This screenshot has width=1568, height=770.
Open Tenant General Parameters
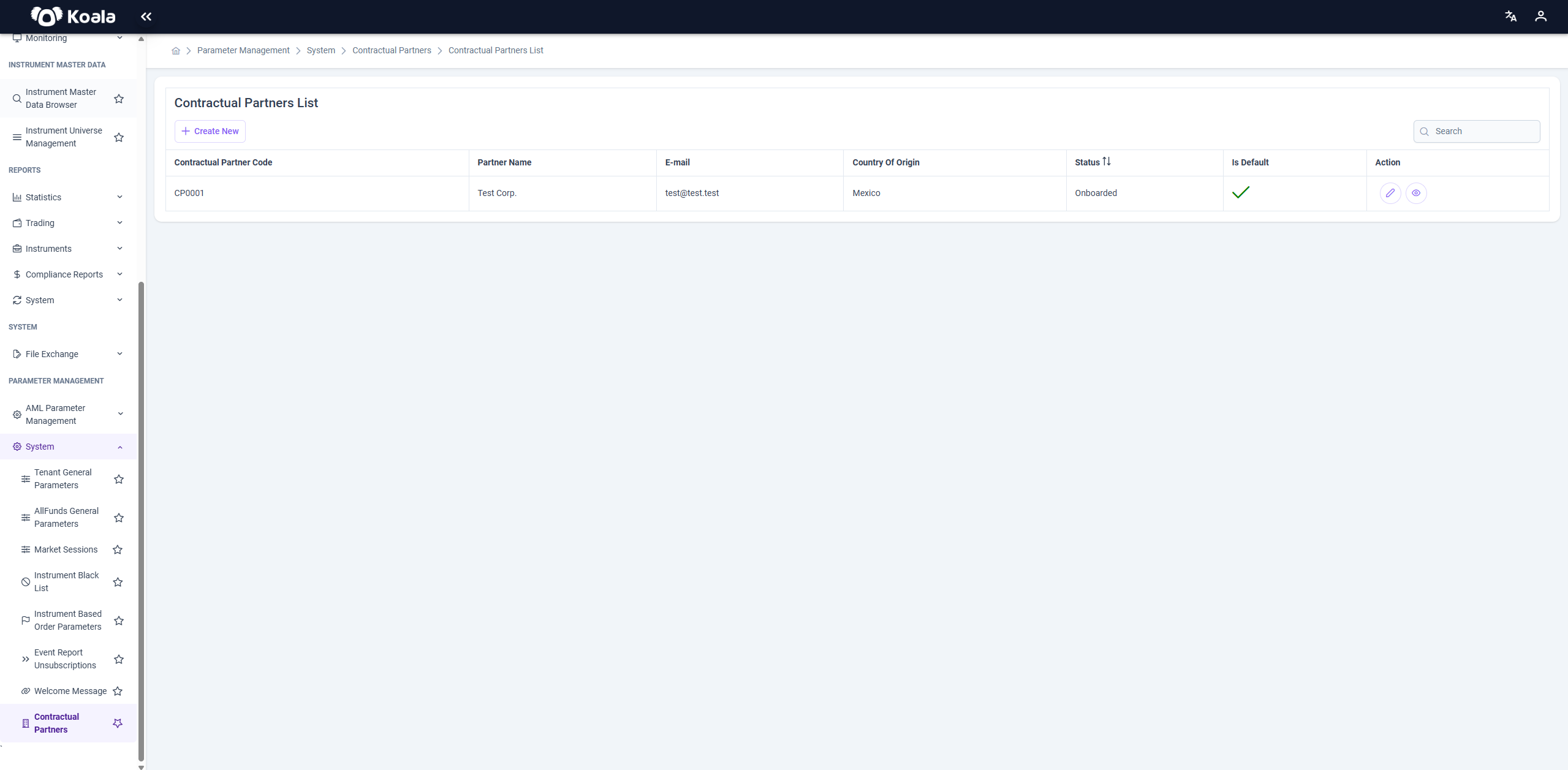pyautogui.click(x=62, y=479)
